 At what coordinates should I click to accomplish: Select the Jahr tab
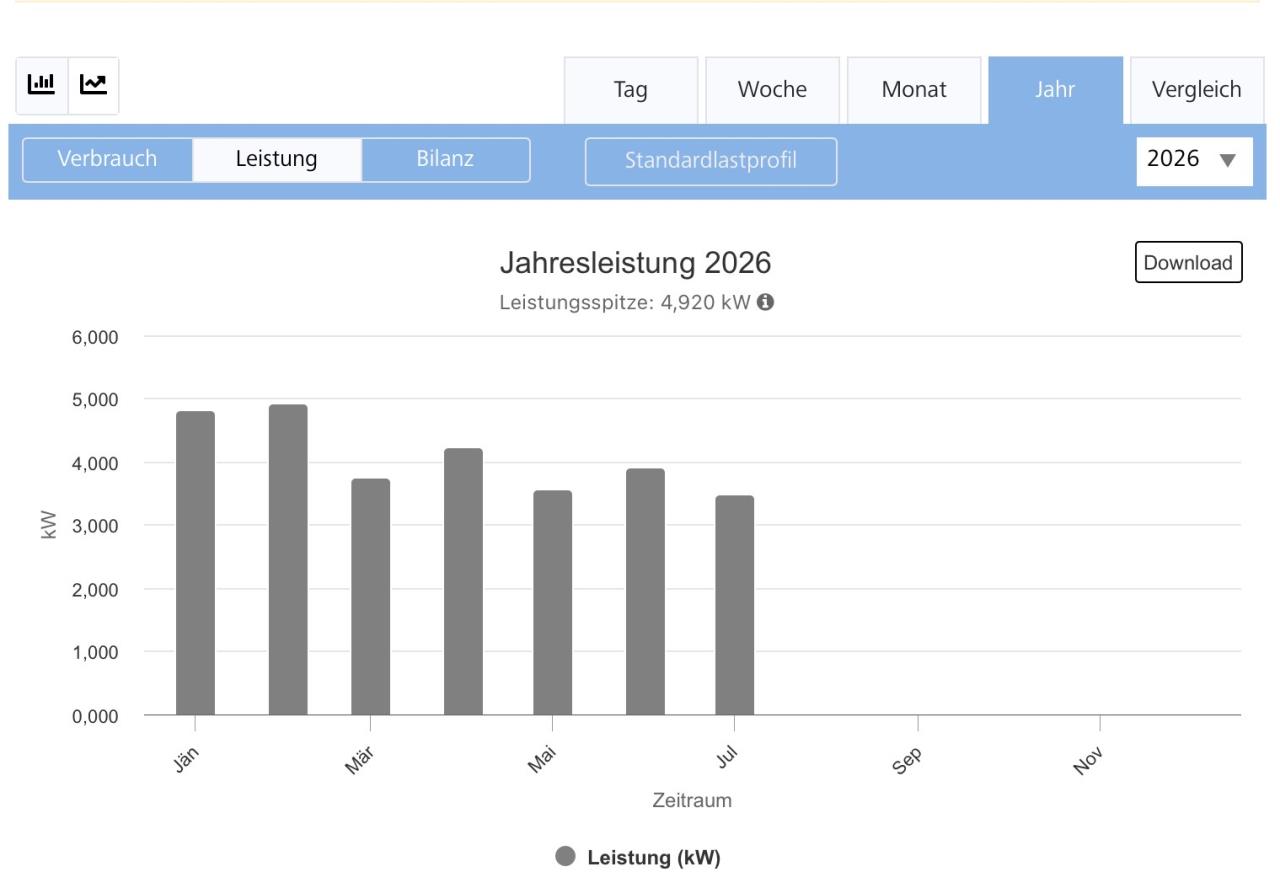tap(1056, 90)
